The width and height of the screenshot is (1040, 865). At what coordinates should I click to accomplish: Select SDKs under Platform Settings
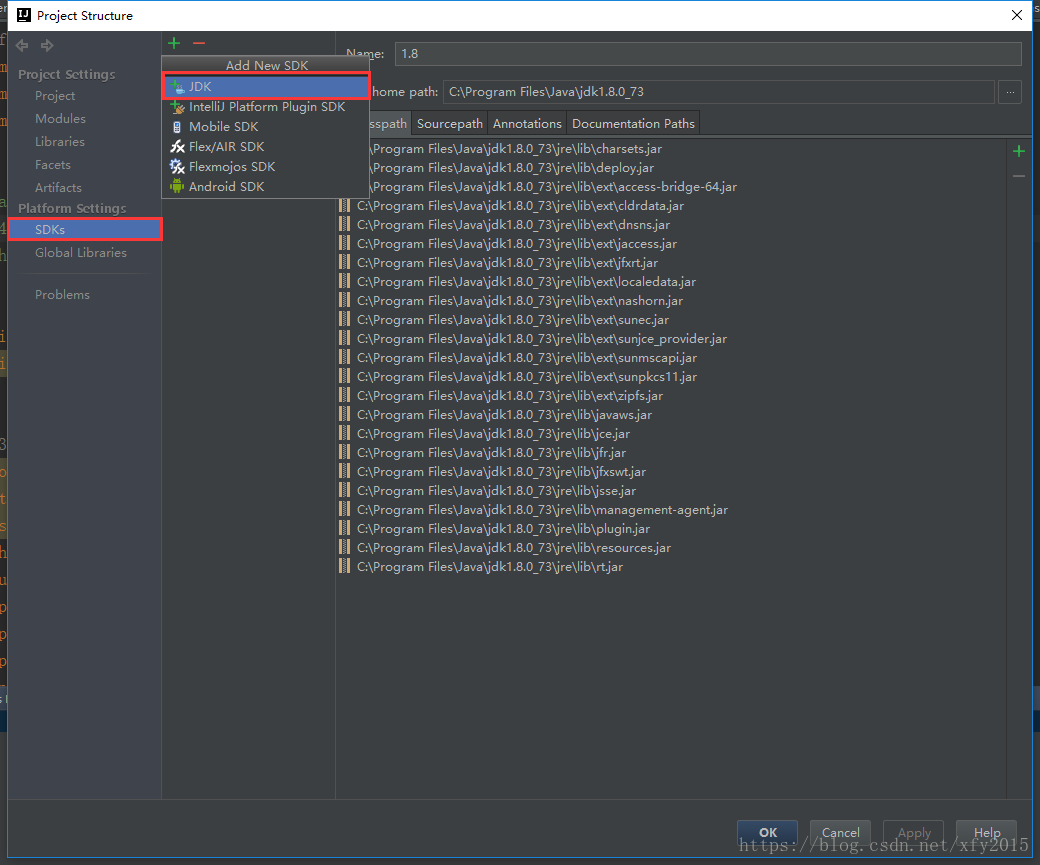85,230
